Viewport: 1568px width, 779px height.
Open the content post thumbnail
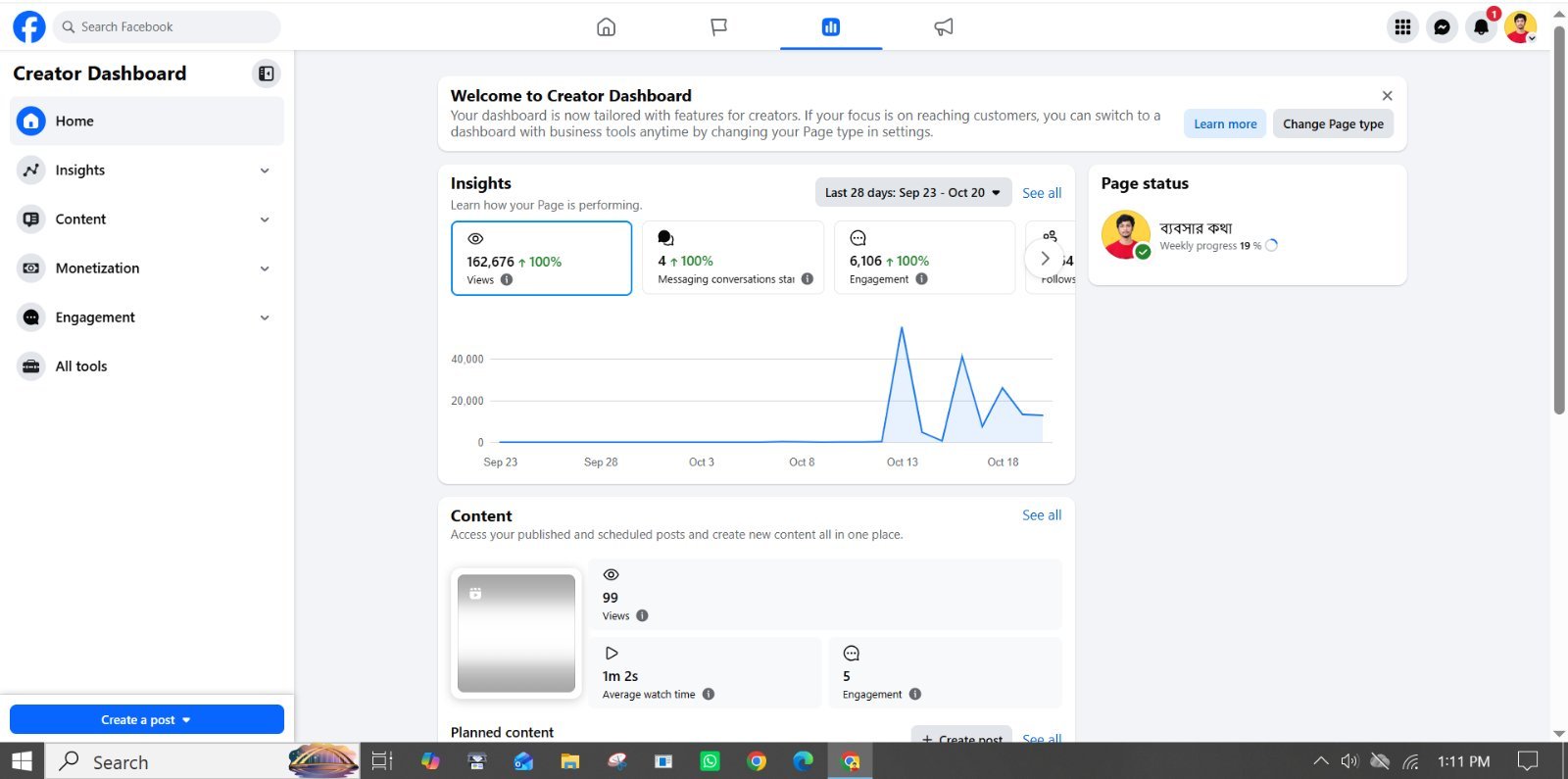point(516,633)
